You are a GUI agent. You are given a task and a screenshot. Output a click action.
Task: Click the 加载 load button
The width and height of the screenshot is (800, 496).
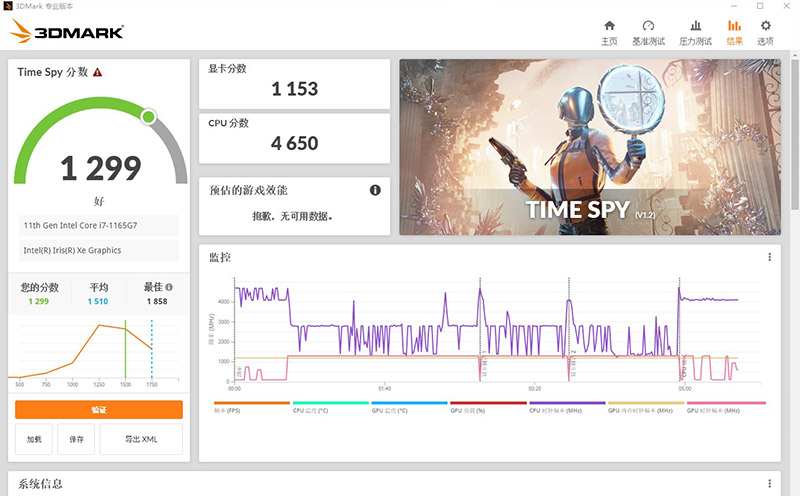click(x=34, y=439)
